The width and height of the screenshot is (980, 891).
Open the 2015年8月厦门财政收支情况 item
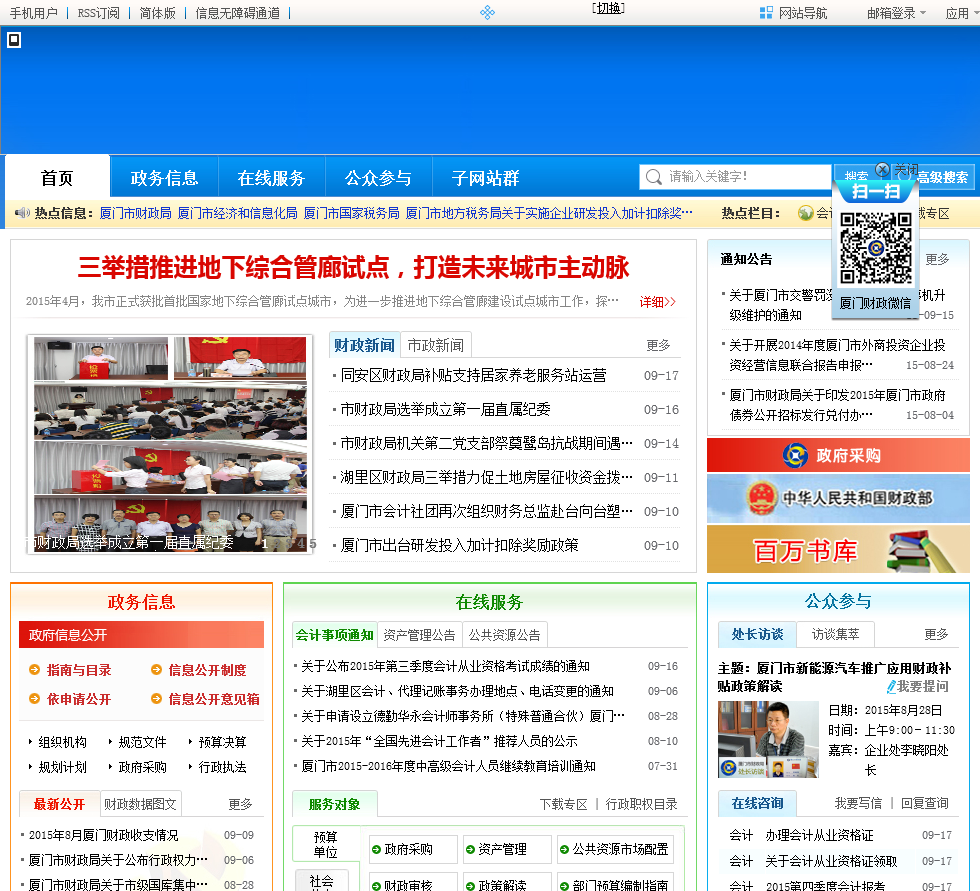tap(103, 835)
